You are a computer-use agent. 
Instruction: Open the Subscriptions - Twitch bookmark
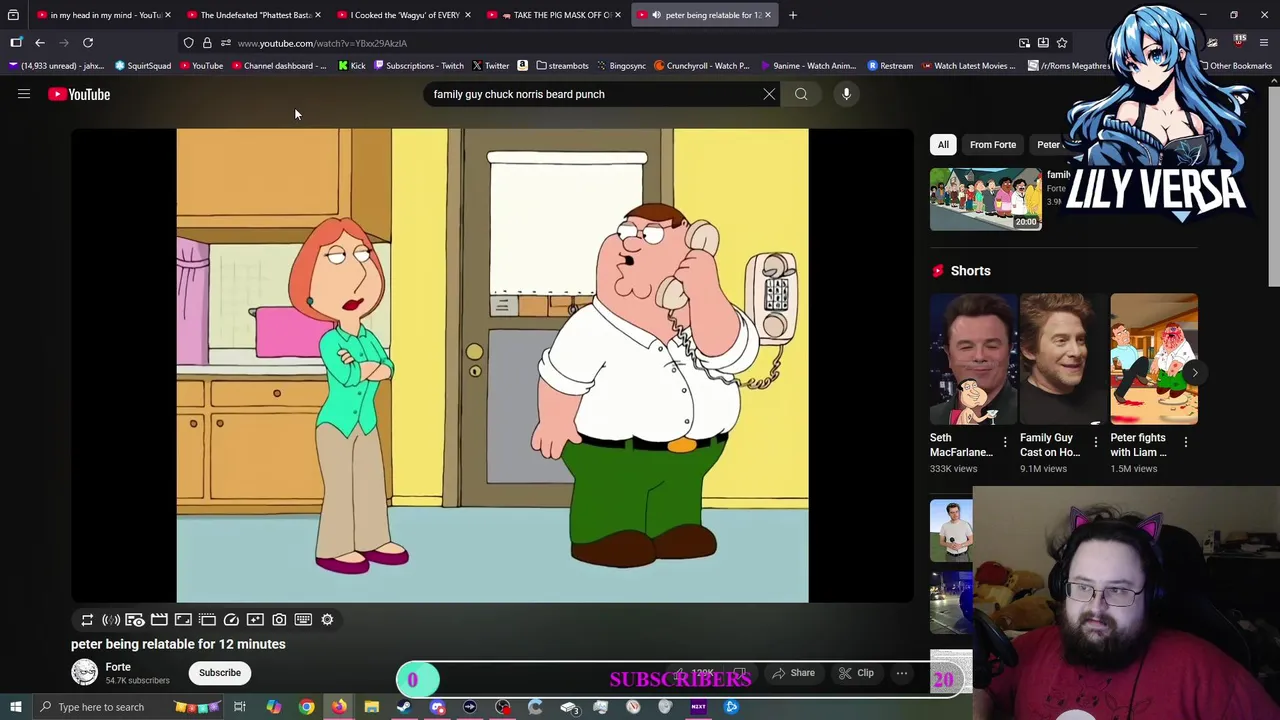coord(418,66)
